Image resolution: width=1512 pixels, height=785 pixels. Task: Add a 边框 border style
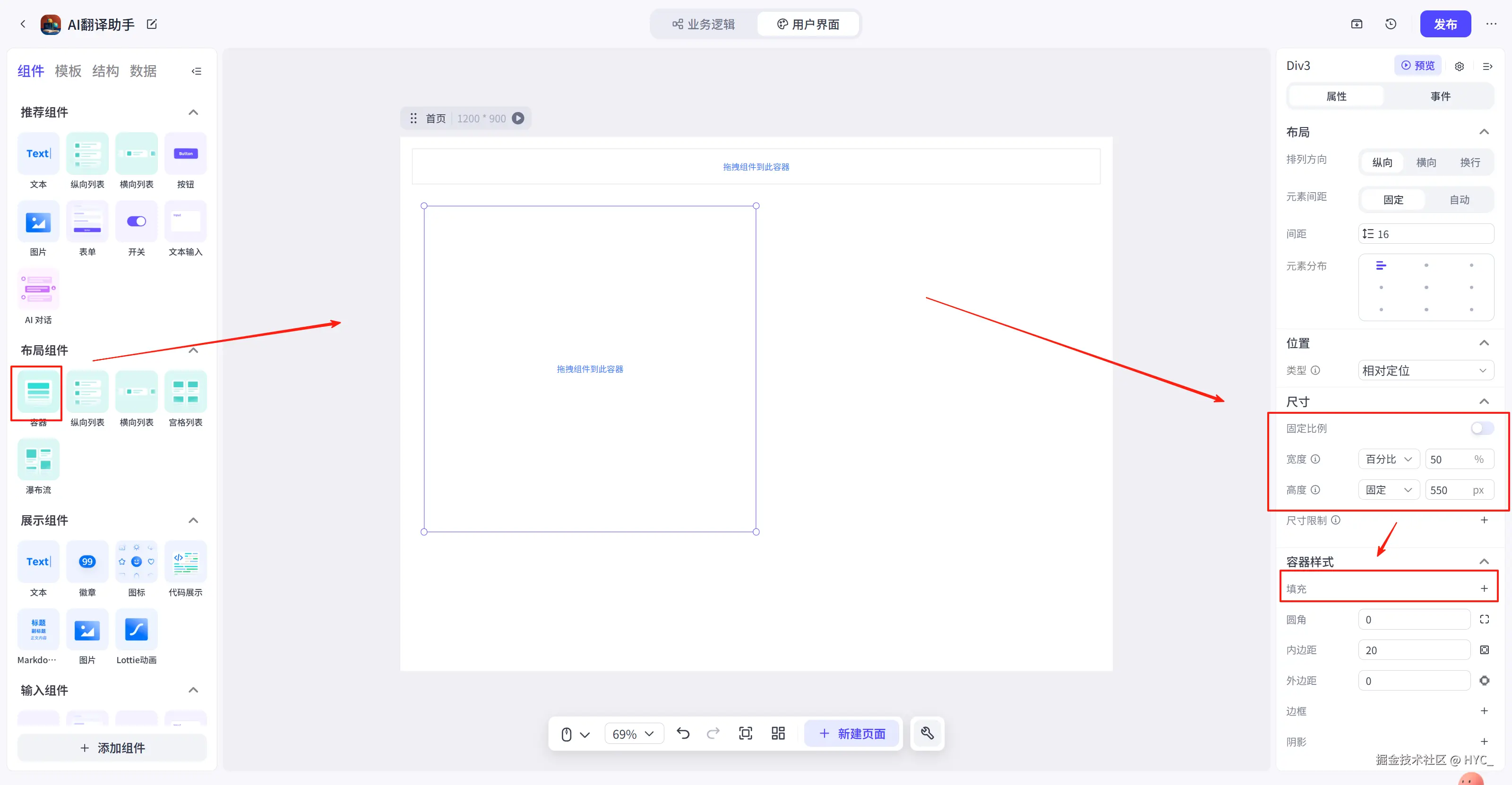pyautogui.click(x=1484, y=711)
